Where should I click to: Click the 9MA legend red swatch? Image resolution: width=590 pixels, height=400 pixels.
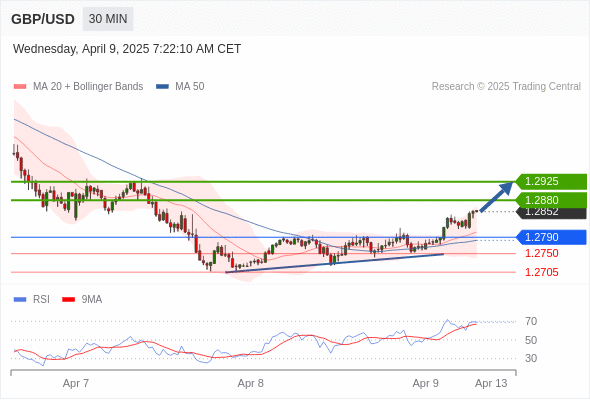68,300
